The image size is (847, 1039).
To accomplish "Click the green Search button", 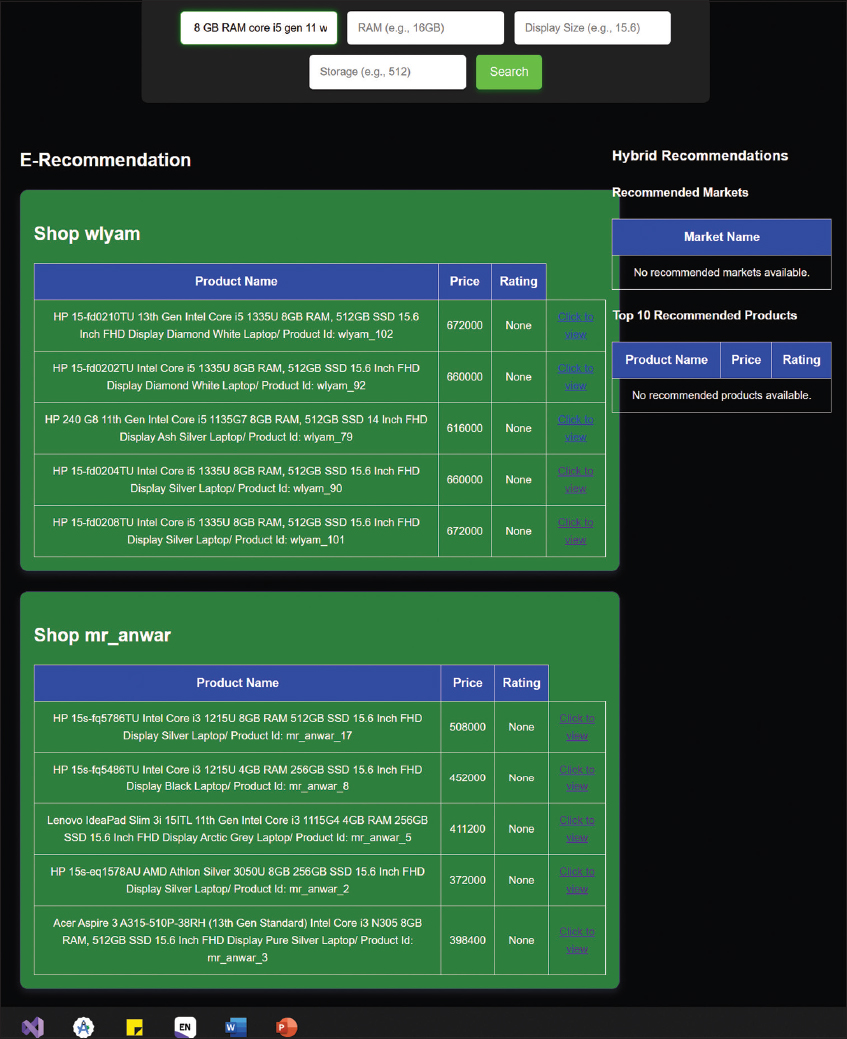I will pyautogui.click(x=509, y=72).
